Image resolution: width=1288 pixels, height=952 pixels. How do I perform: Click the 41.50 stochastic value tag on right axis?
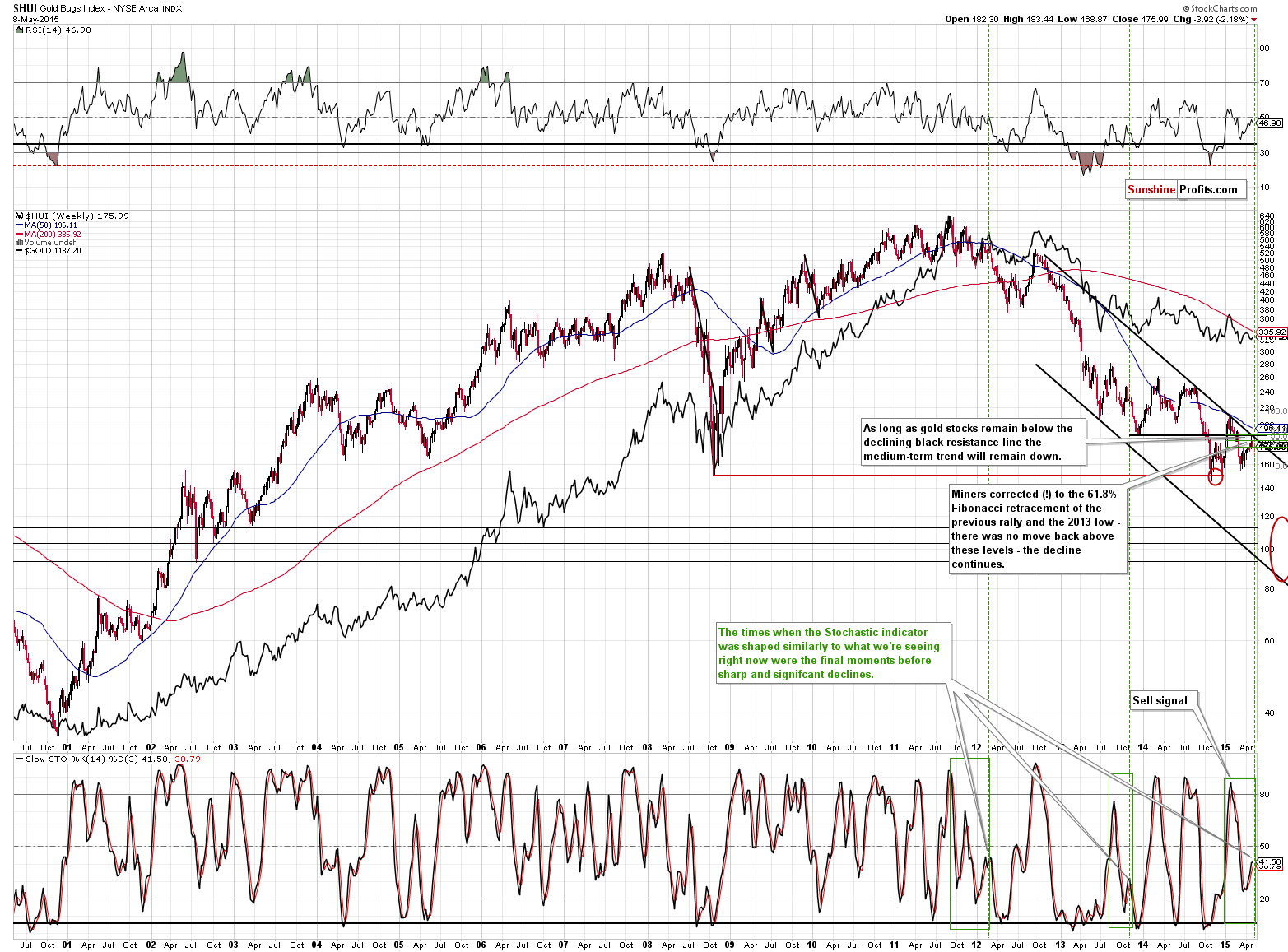pyautogui.click(x=1271, y=861)
